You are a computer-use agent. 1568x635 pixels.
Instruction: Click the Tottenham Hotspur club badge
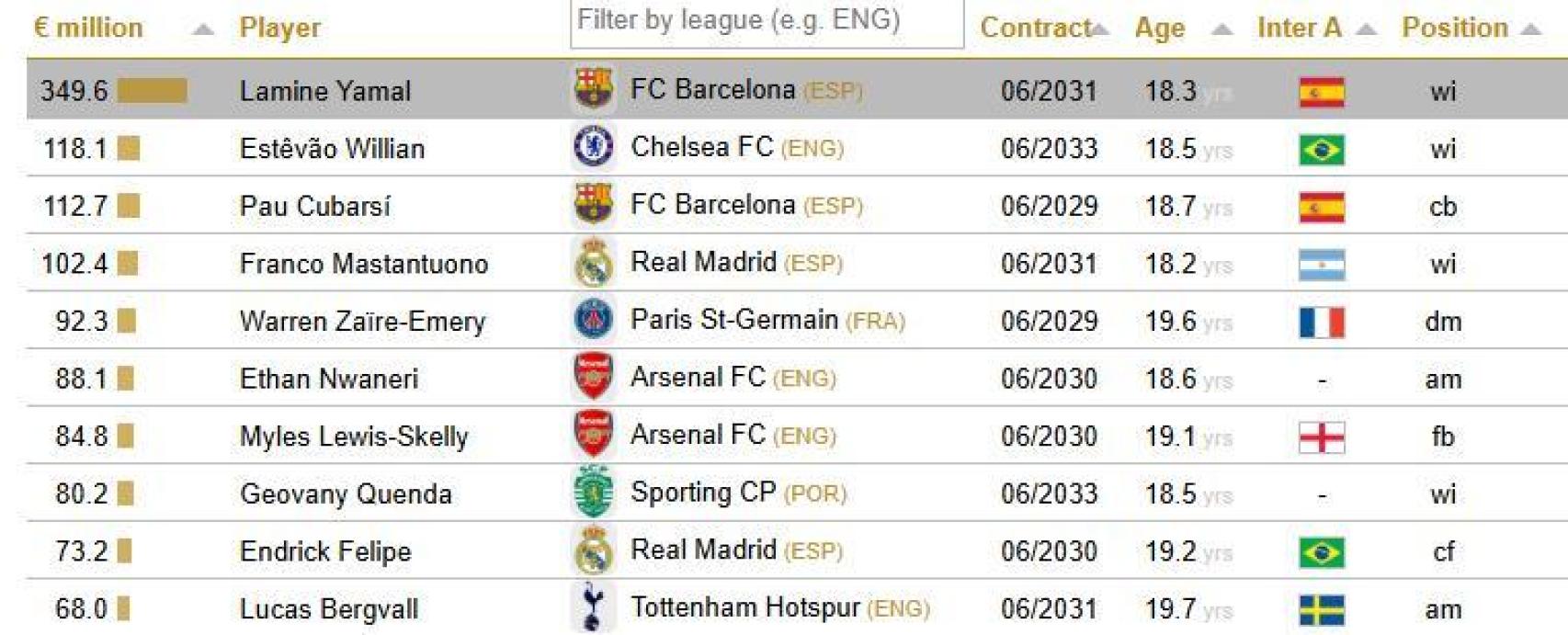click(595, 607)
